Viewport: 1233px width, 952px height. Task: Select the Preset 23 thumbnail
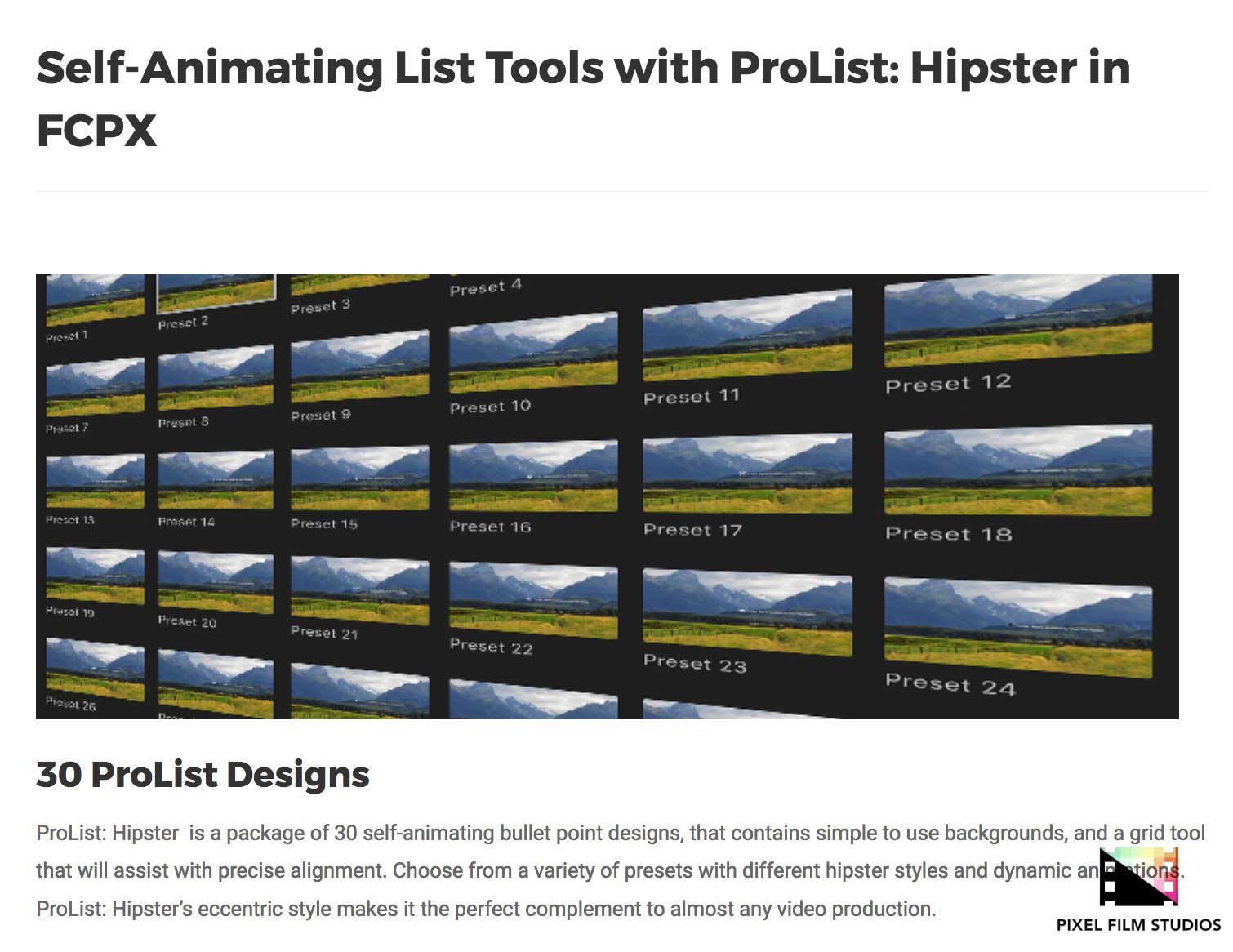[x=748, y=612]
